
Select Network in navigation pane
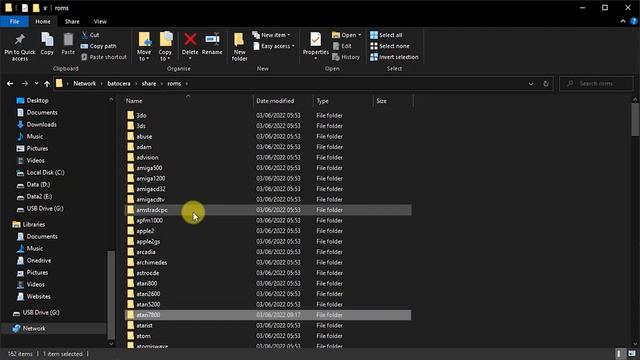pyautogui.click(x=29, y=329)
